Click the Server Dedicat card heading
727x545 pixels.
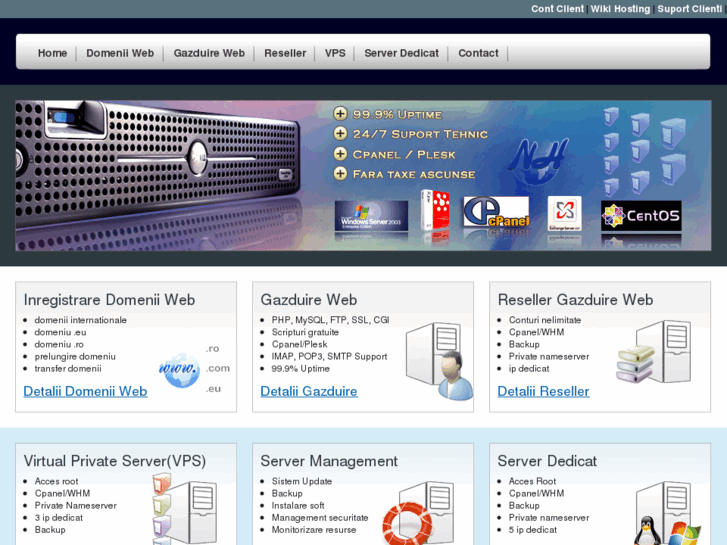click(x=548, y=461)
